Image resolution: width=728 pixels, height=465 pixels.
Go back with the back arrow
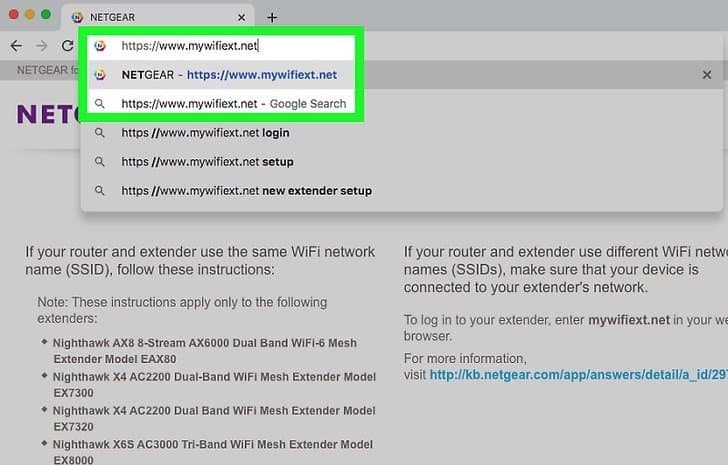[x=16, y=45]
